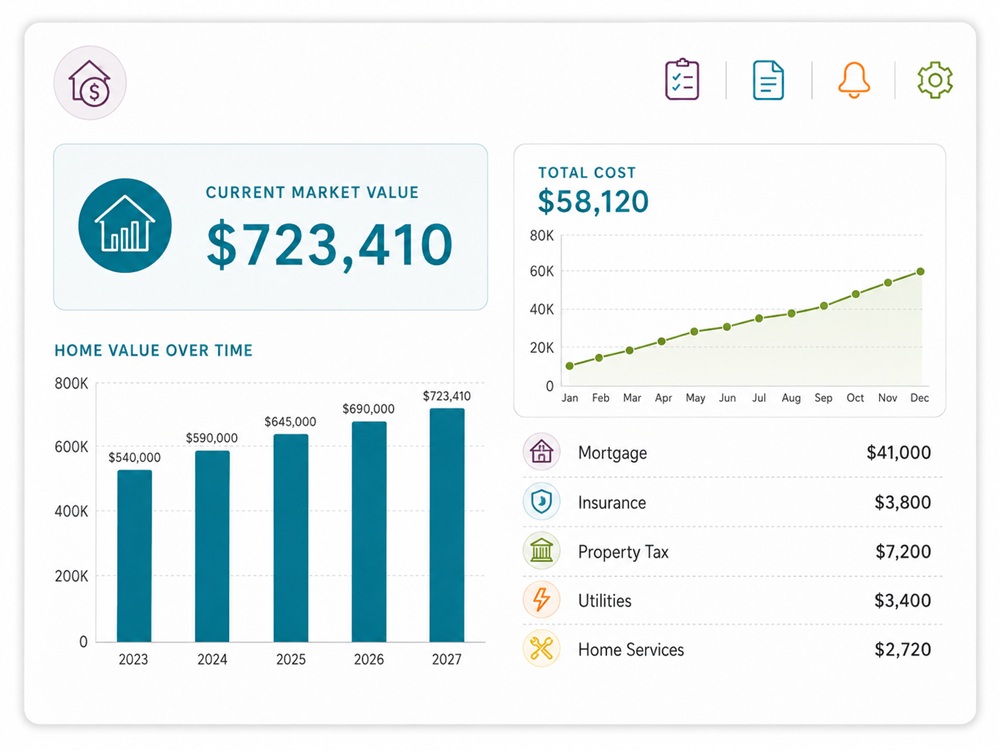
Task: Click the Utilities lightning bolt icon
Action: pos(541,599)
